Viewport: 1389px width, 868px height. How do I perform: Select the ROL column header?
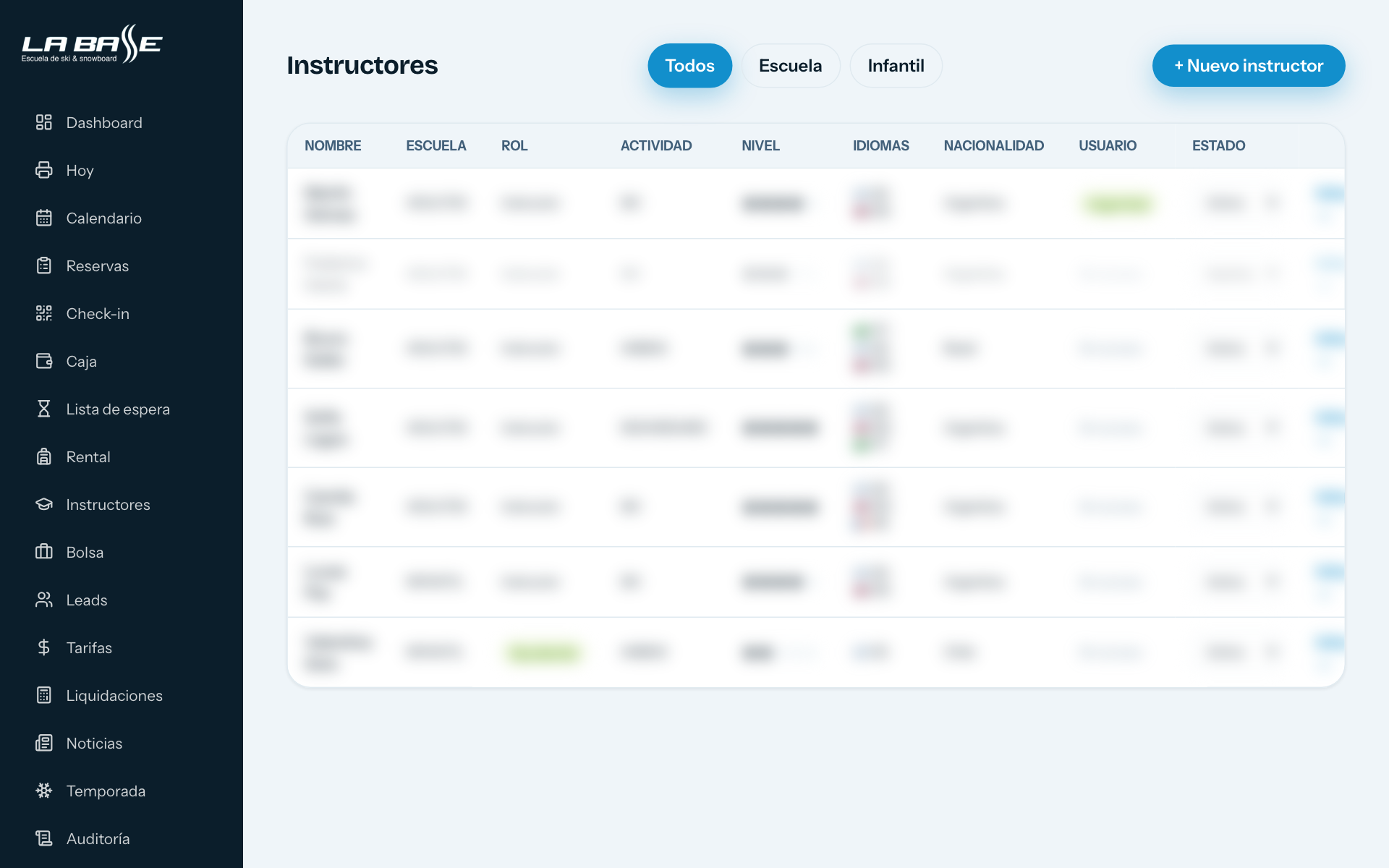(514, 146)
